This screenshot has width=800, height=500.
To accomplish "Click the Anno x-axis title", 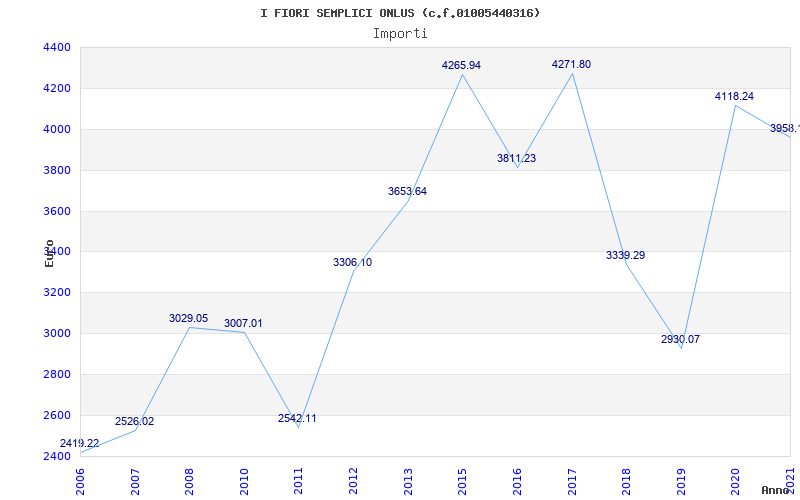I will [x=775, y=490].
